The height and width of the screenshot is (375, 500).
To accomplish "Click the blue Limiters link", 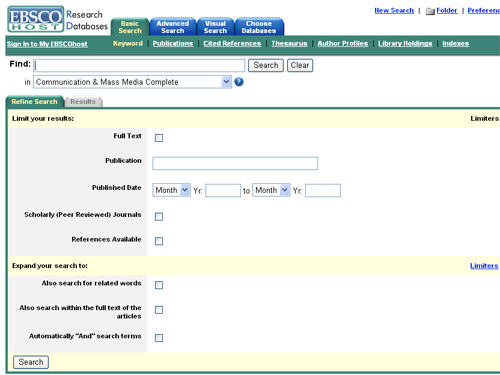I will click(484, 266).
